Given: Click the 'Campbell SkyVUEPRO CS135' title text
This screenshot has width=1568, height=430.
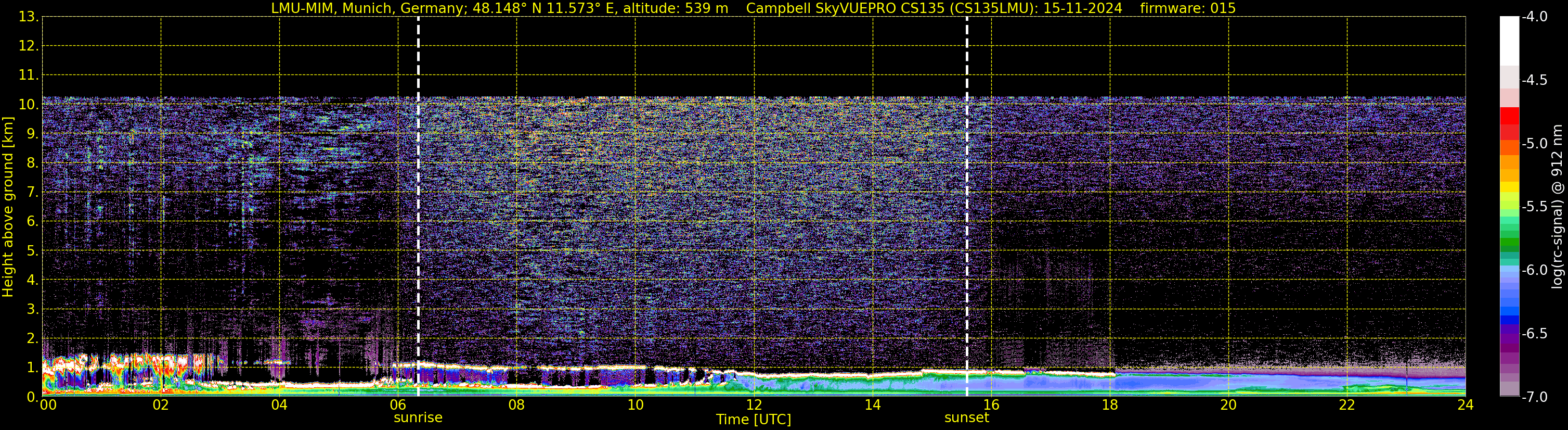Looking at the screenshot, I should (x=846, y=8).
